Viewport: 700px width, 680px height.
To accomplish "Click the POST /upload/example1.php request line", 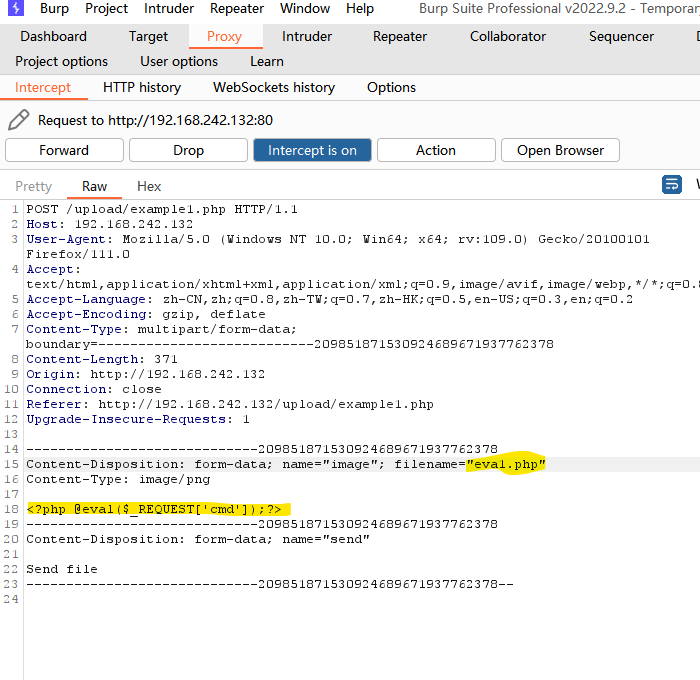I will 162,209.
